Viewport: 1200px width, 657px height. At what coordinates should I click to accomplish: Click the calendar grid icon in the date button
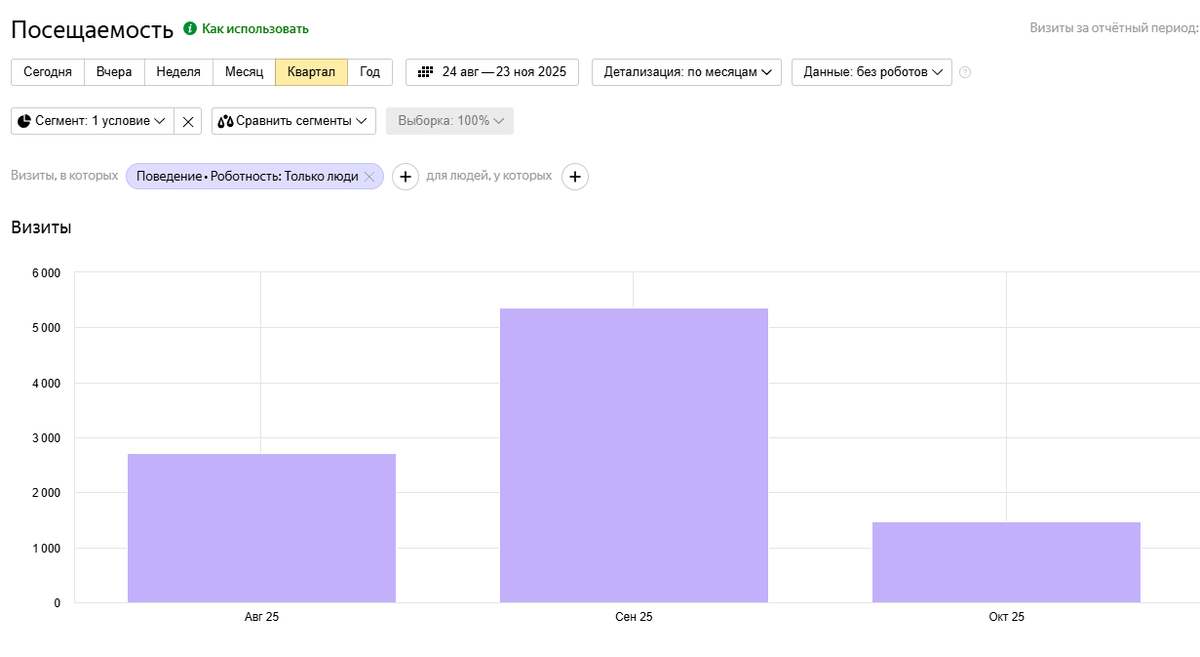[425, 72]
